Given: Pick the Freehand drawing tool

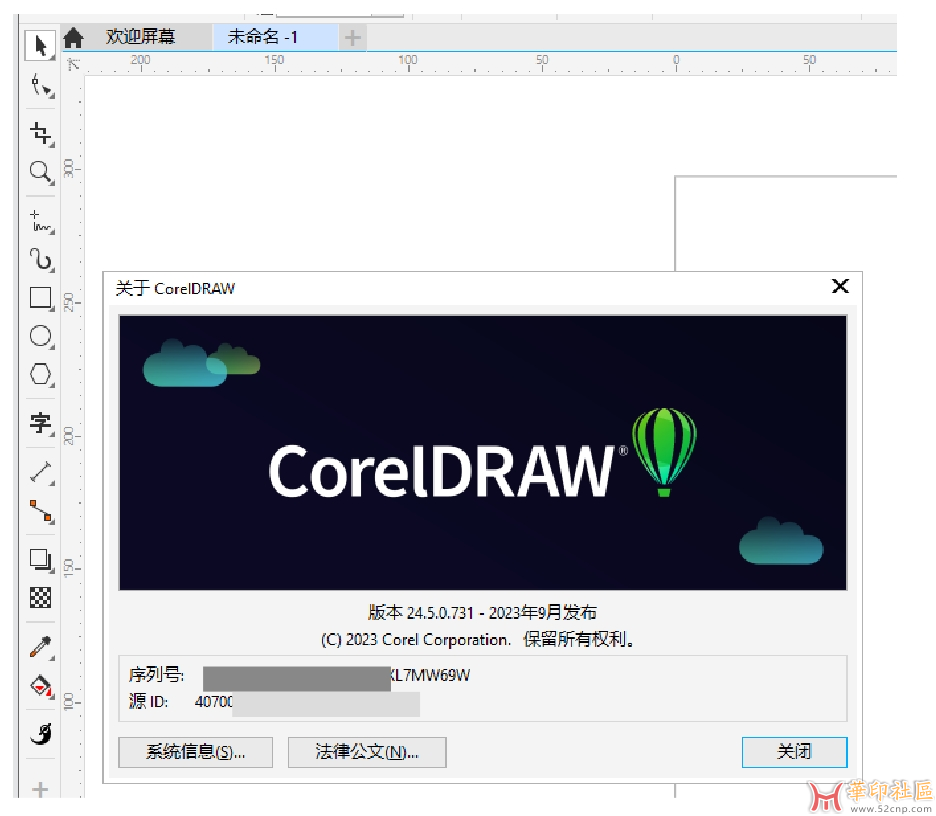Looking at the screenshot, I should [x=40, y=221].
